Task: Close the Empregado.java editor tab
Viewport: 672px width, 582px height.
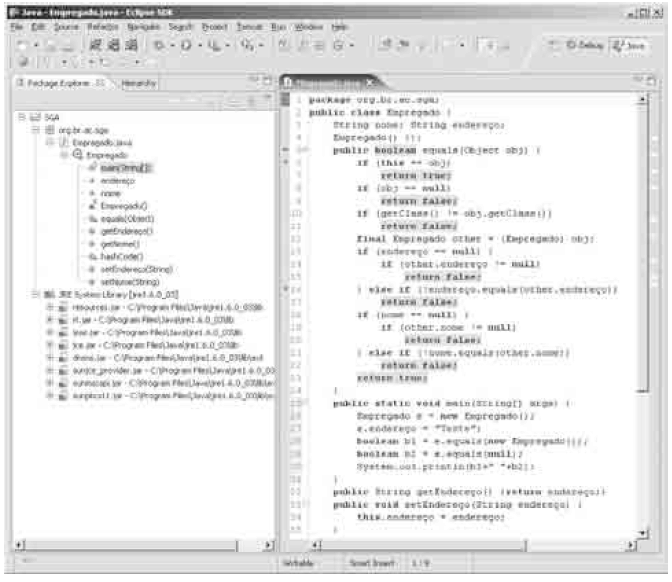Action: click(x=368, y=80)
